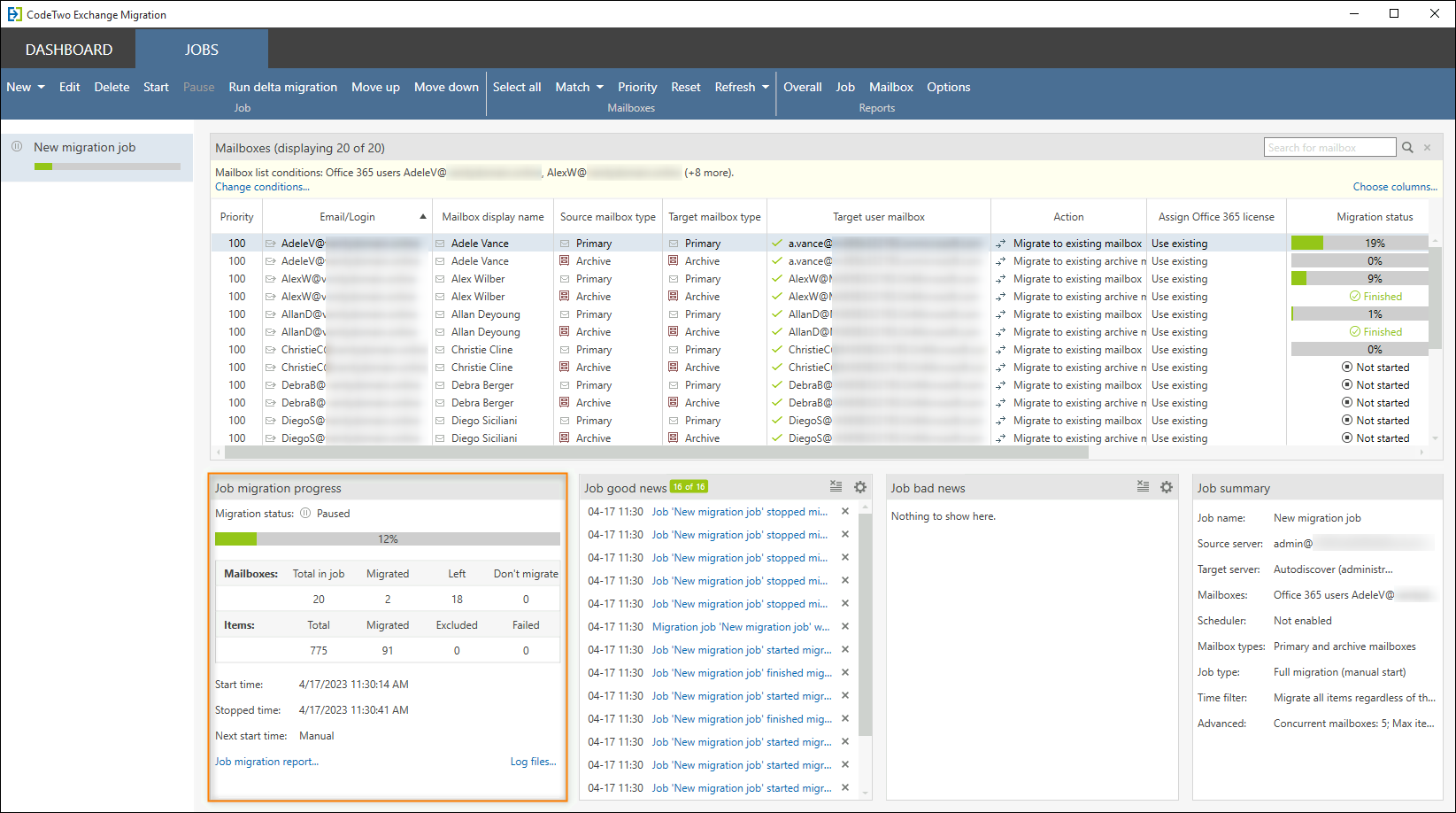Open Job bad news settings gear
1456x813 pixels.
pyautogui.click(x=1167, y=487)
